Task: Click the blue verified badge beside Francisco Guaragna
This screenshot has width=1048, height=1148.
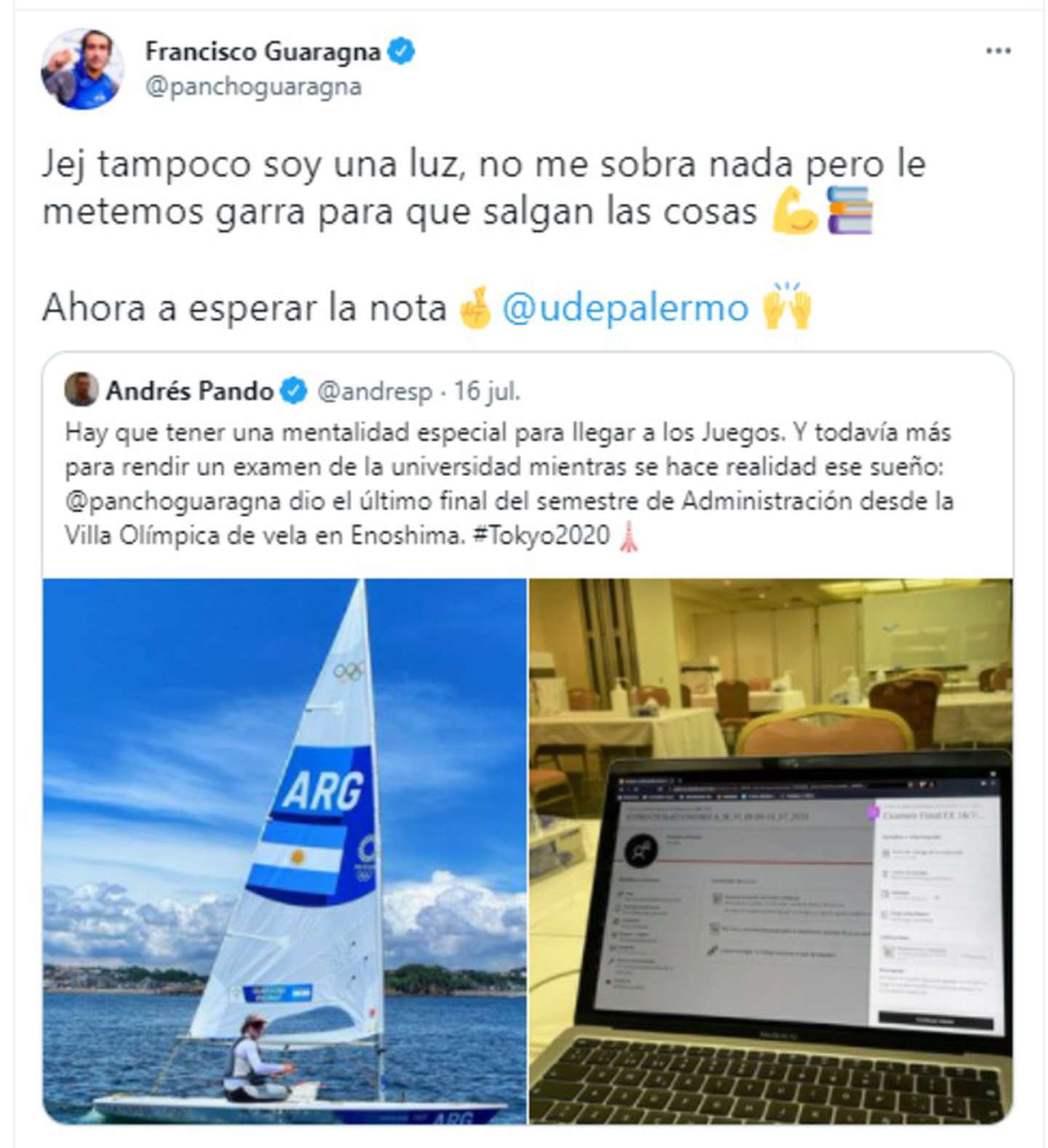Action: (401, 52)
